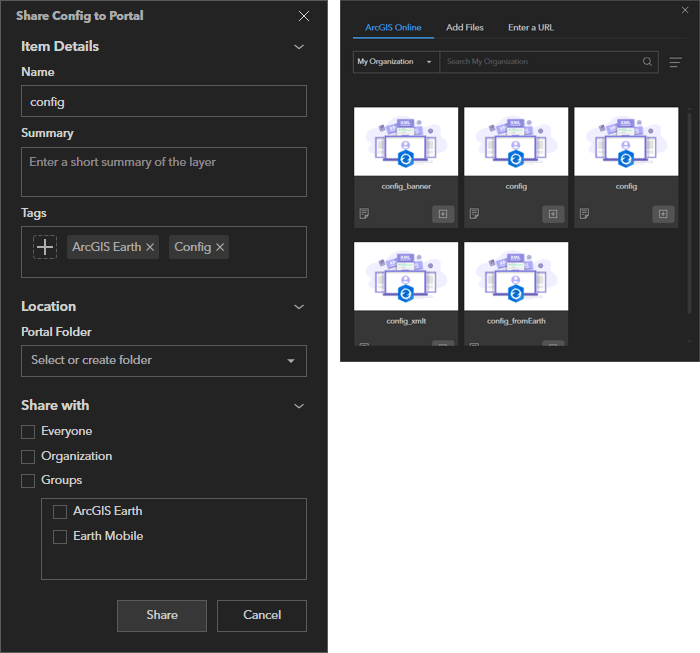The width and height of the screenshot is (700, 653).
Task: Remove the Config tag
Action: (220, 247)
